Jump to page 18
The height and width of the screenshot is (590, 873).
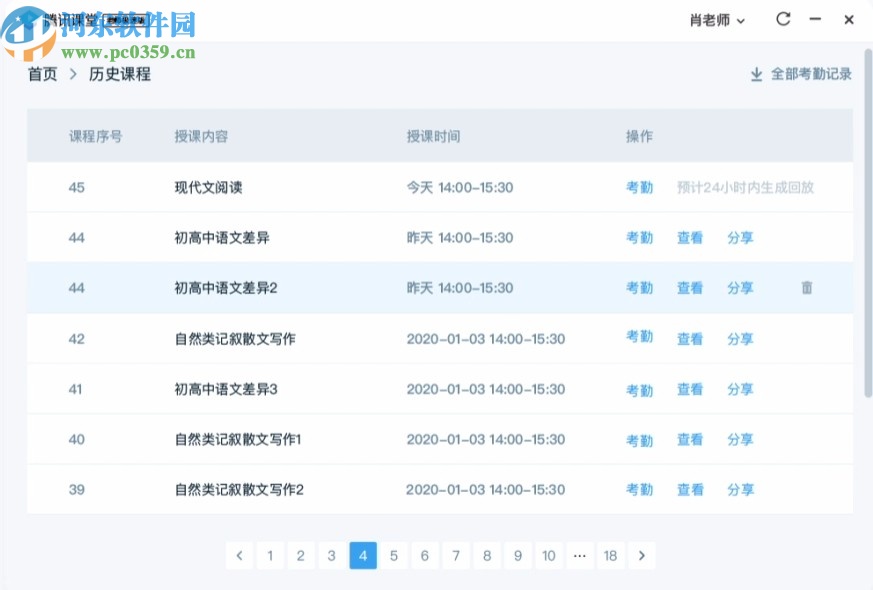[x=611, y=555]
